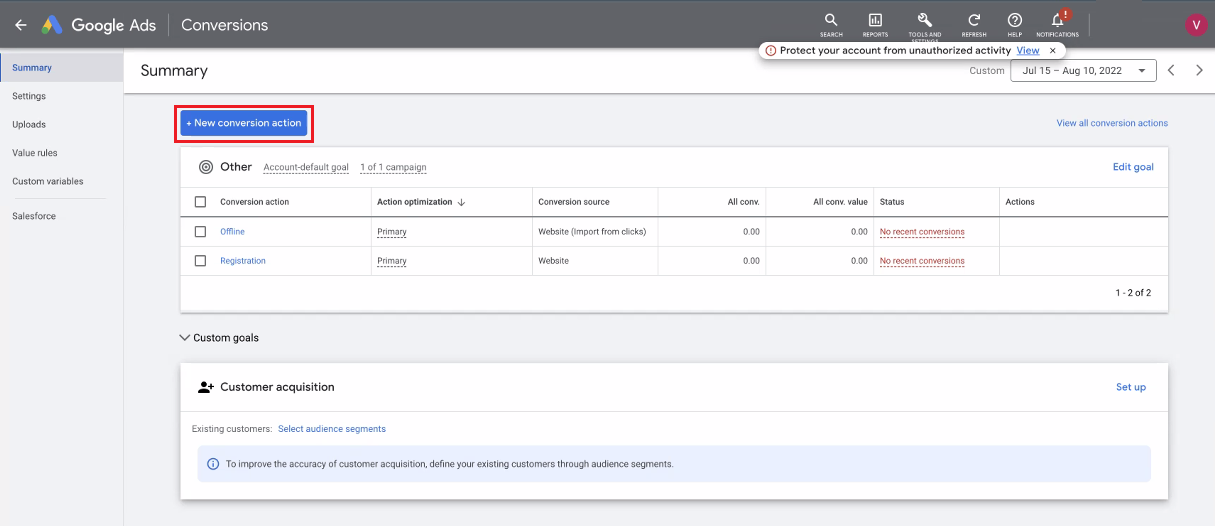Click the Actions column header
Screen dimensions: 1215x526
1020,202
